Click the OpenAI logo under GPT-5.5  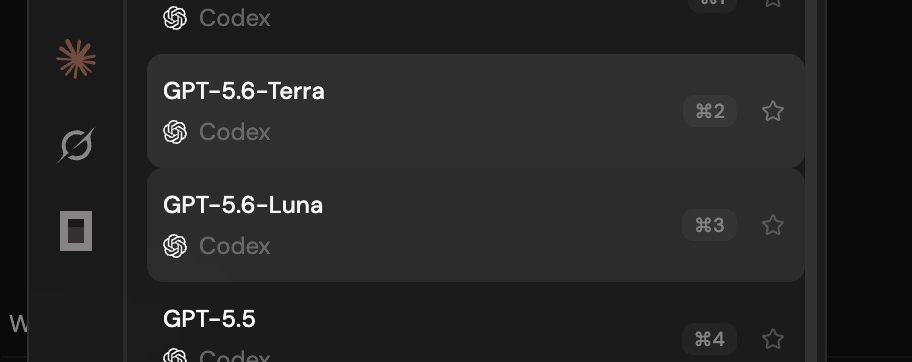point(175,356)
